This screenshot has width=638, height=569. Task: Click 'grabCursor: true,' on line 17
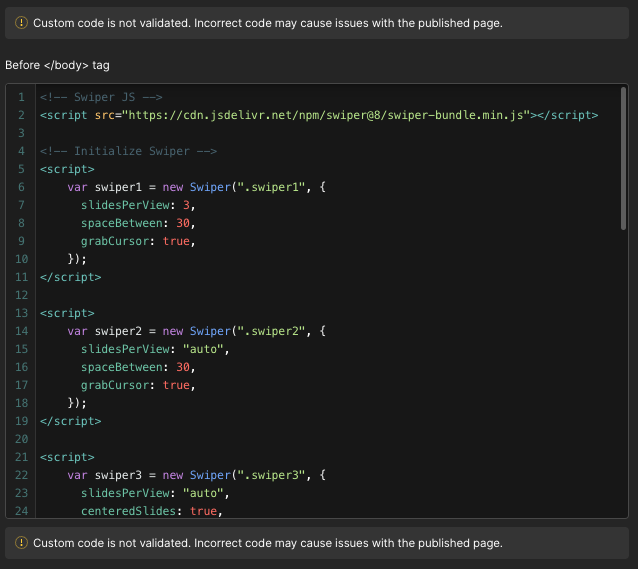point(138,385)
